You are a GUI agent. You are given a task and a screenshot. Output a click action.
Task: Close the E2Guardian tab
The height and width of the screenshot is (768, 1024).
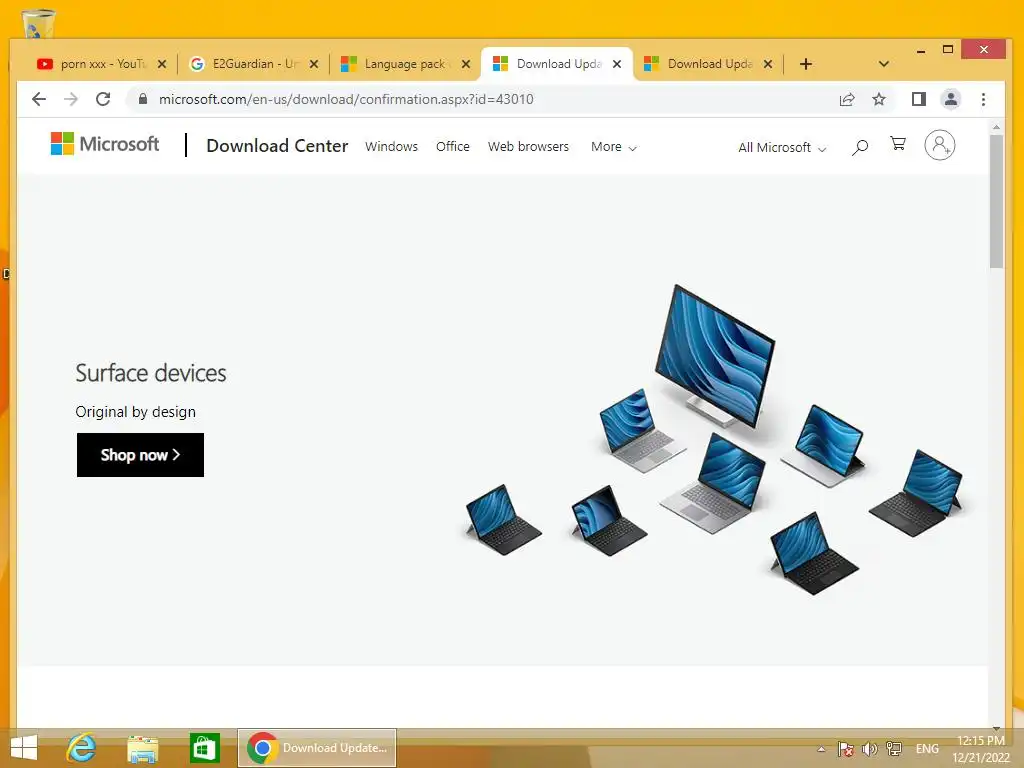tap(314, 64)
